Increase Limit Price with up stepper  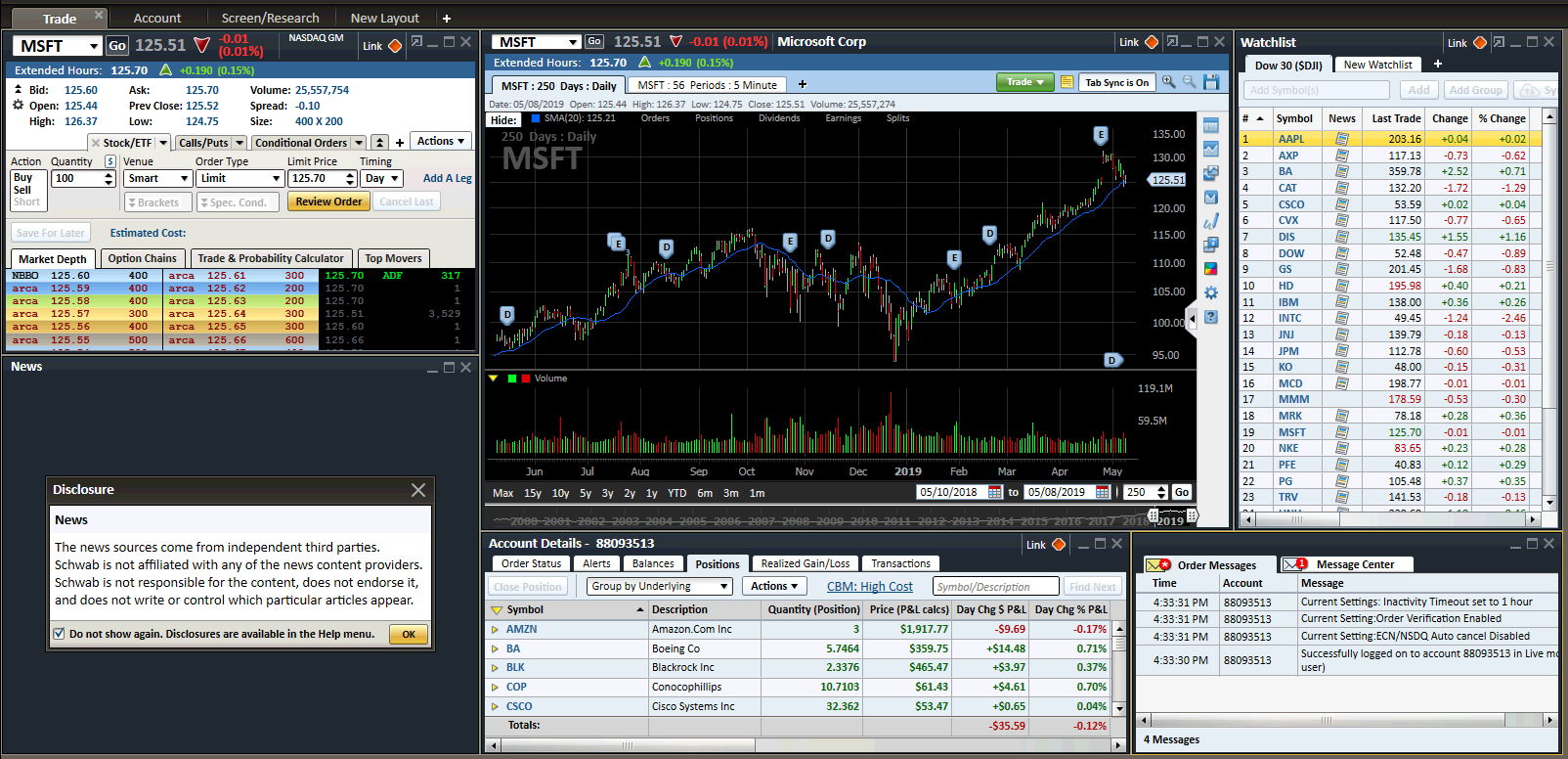350,174
